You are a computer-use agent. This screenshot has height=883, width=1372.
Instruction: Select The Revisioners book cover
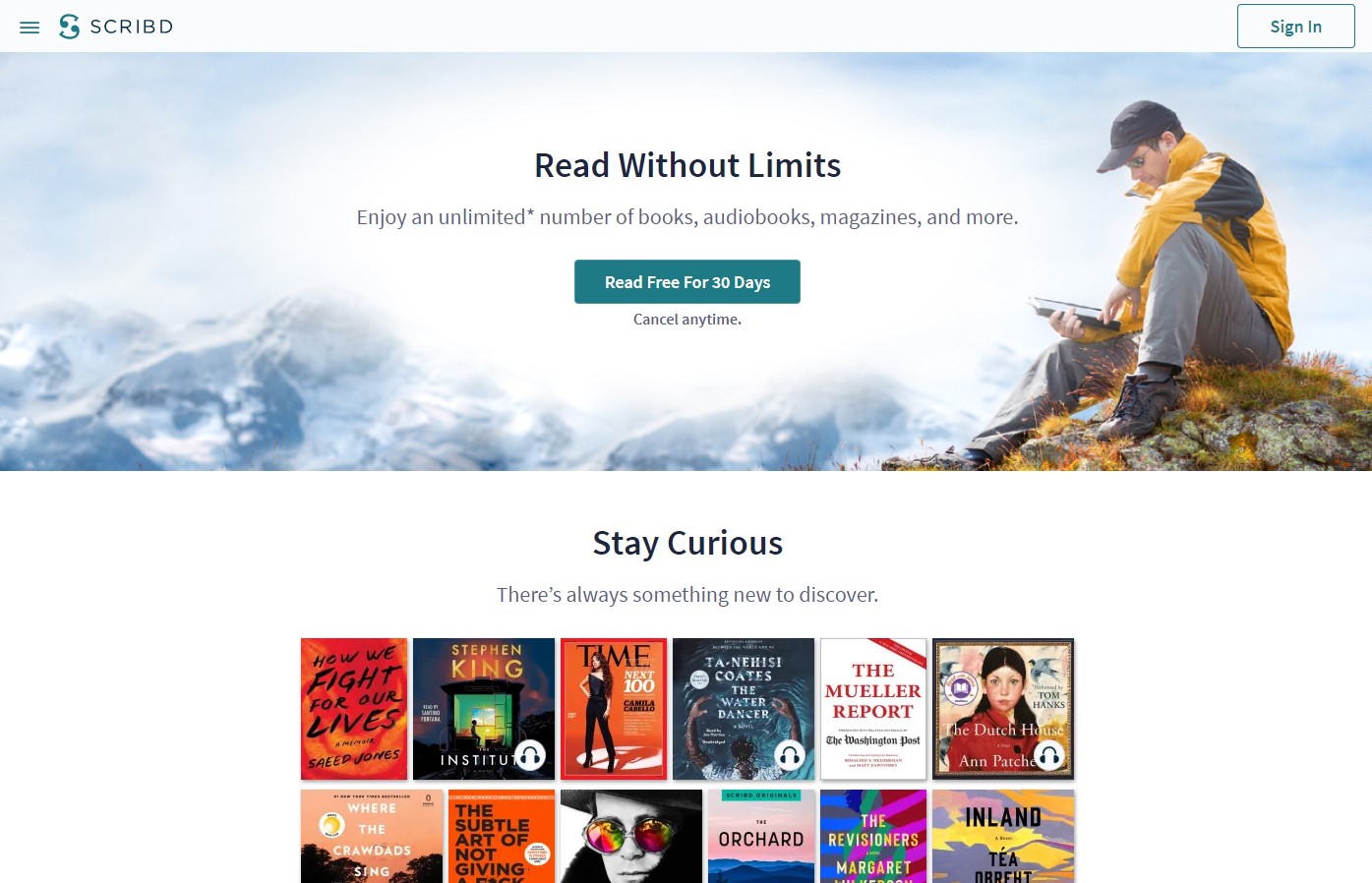pyautogui.click(x=873, y=836)
